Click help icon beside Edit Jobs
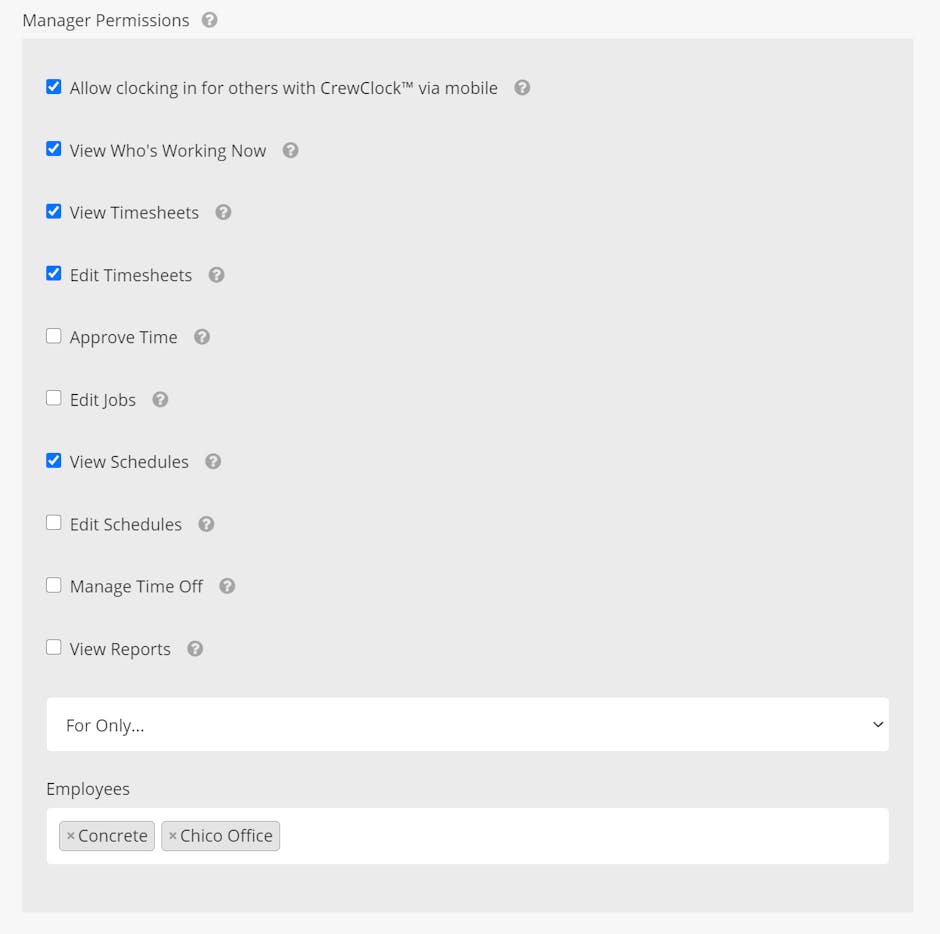 pyautogui.click(x=160, y=400)
